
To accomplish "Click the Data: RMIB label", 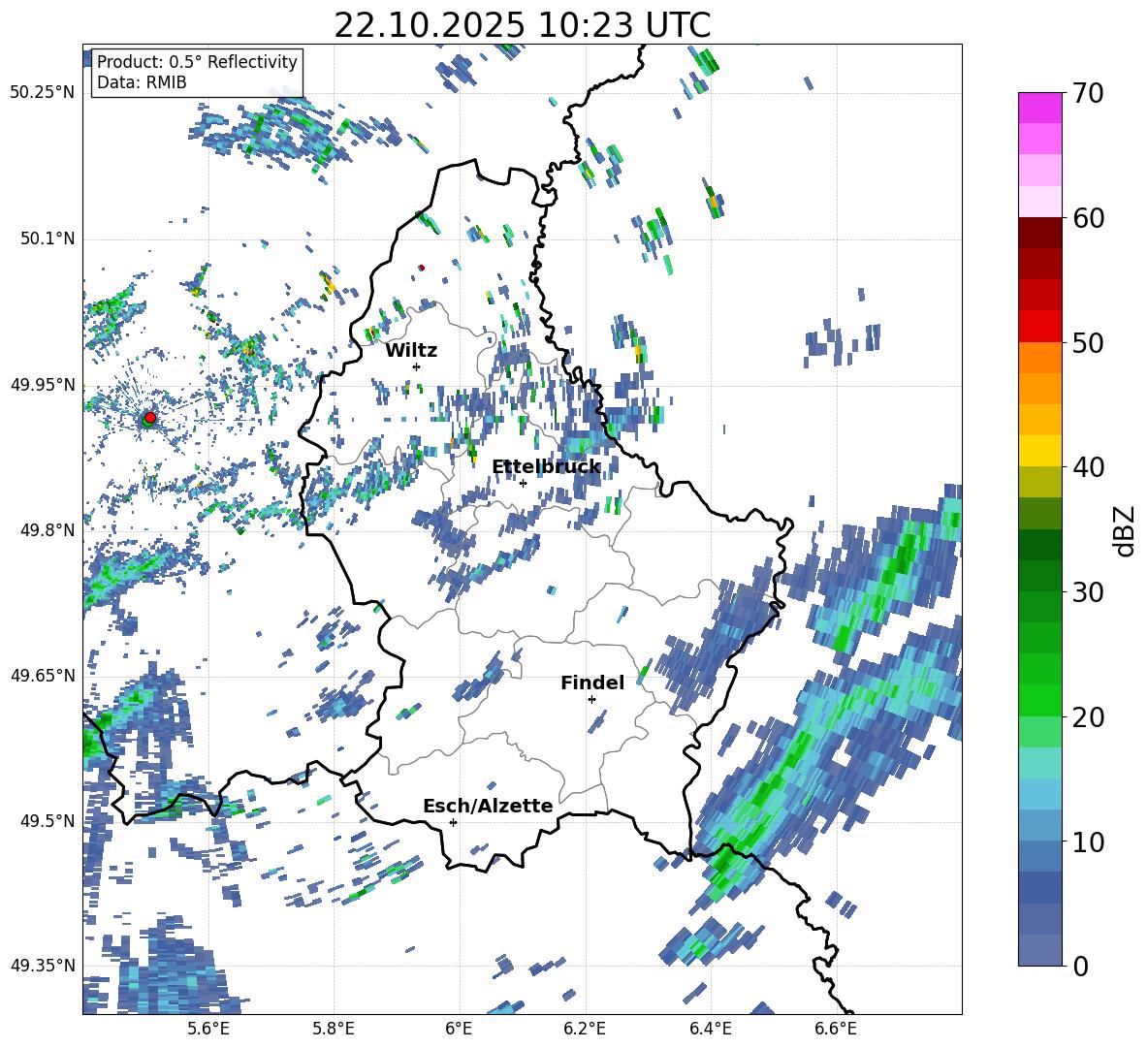I will click(142, 82).
